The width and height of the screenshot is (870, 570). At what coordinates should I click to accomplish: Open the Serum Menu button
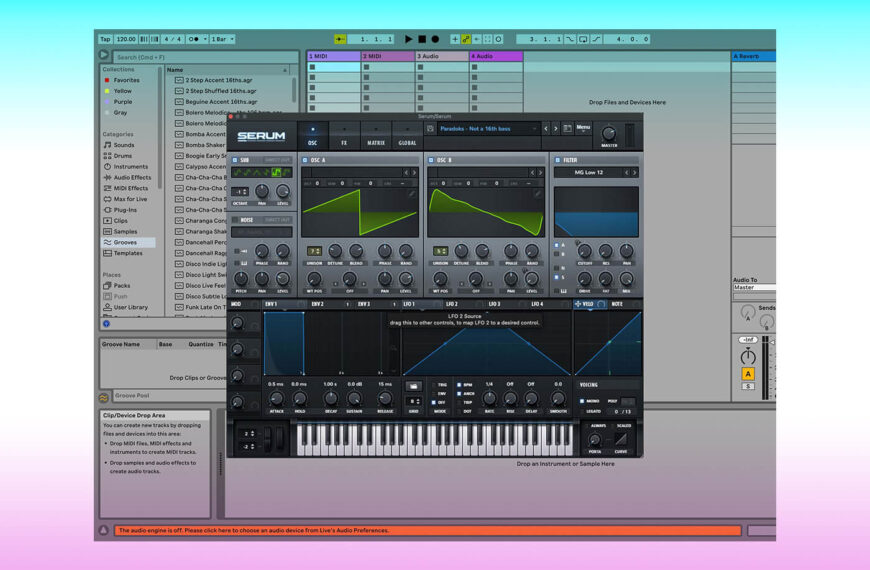click(583, 128)
